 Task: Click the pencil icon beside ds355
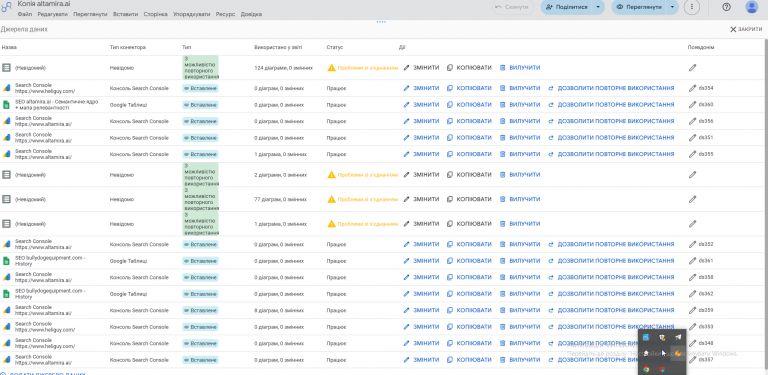tap(692, 154)
